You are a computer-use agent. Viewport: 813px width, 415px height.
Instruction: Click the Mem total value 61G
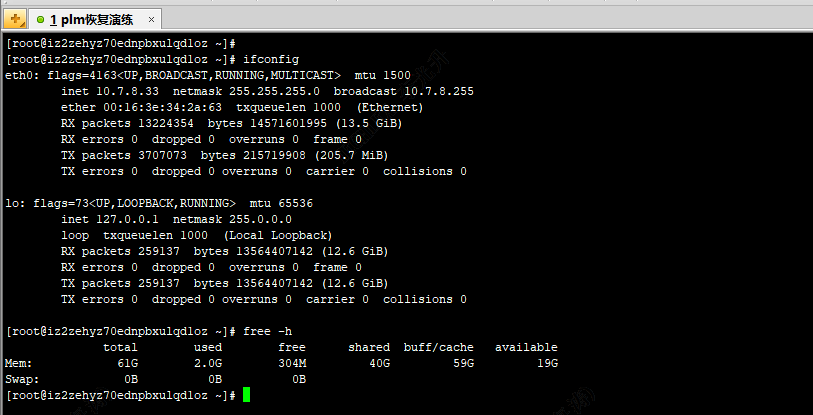point(127,363)
